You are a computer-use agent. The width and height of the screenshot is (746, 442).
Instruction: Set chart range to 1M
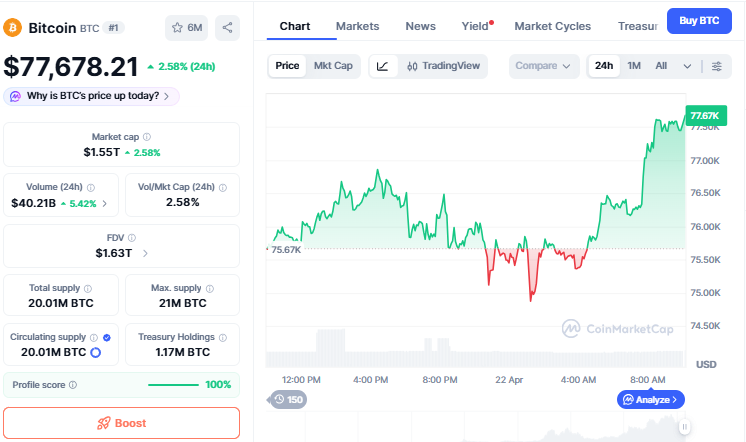[x=634, y=66]
